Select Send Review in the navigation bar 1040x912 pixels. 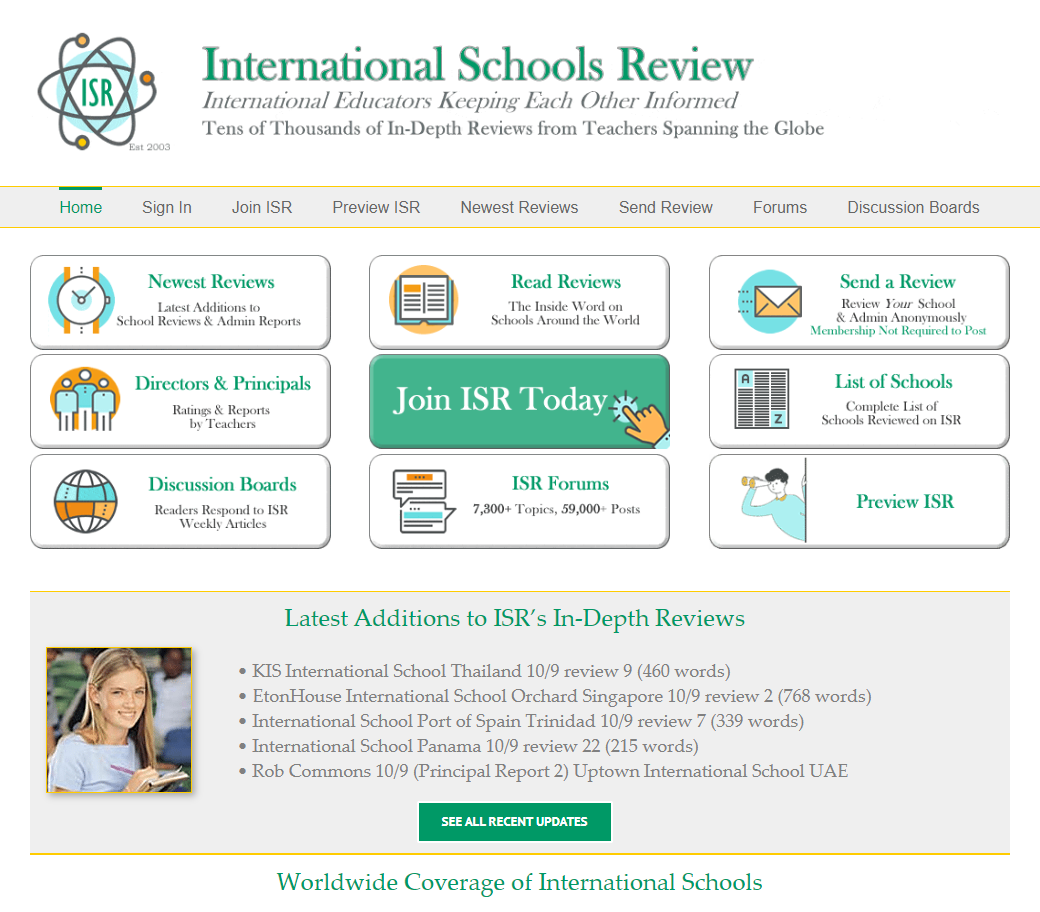click(665, 208)
